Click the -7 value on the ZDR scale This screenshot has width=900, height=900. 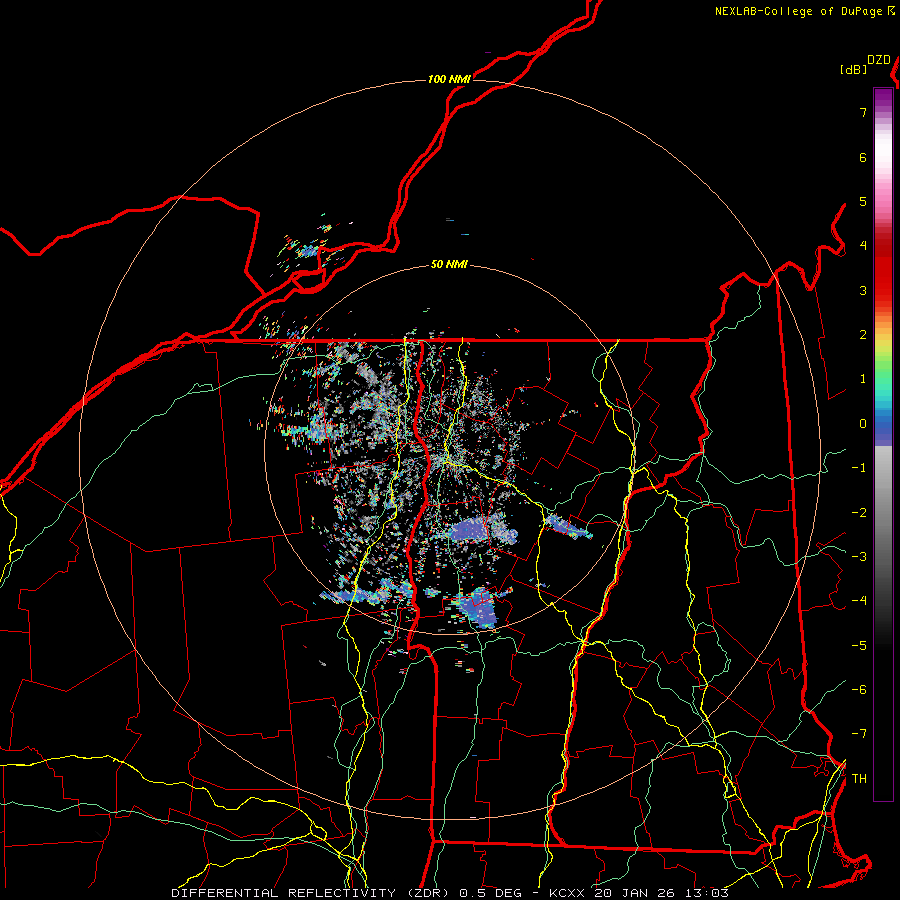tap(859, 734)
